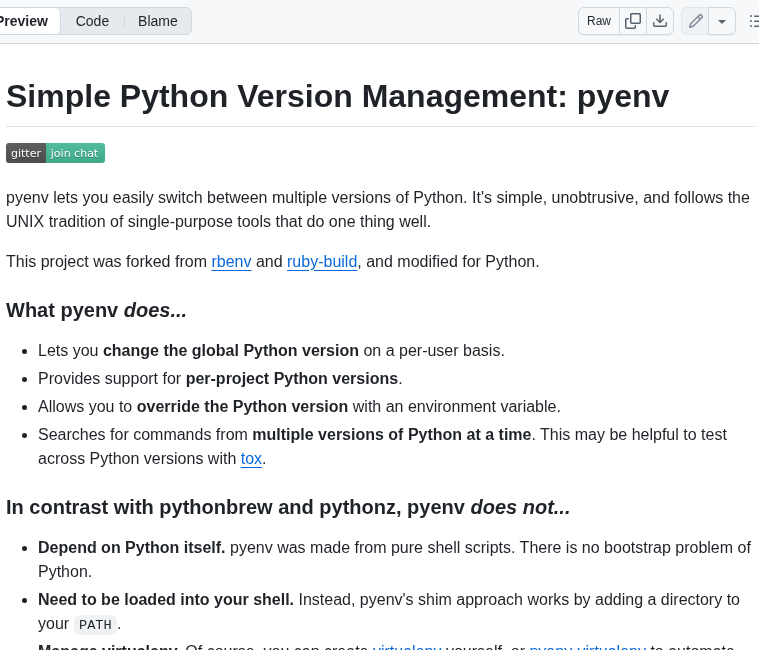Switch to the Blame tab

pyautogui.click(x=157, y=21)
